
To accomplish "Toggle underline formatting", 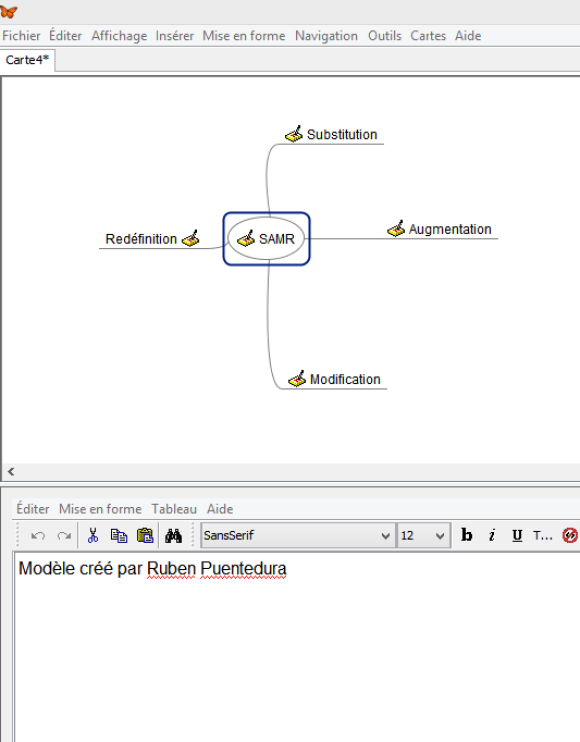I will click(x=517, y=536).
